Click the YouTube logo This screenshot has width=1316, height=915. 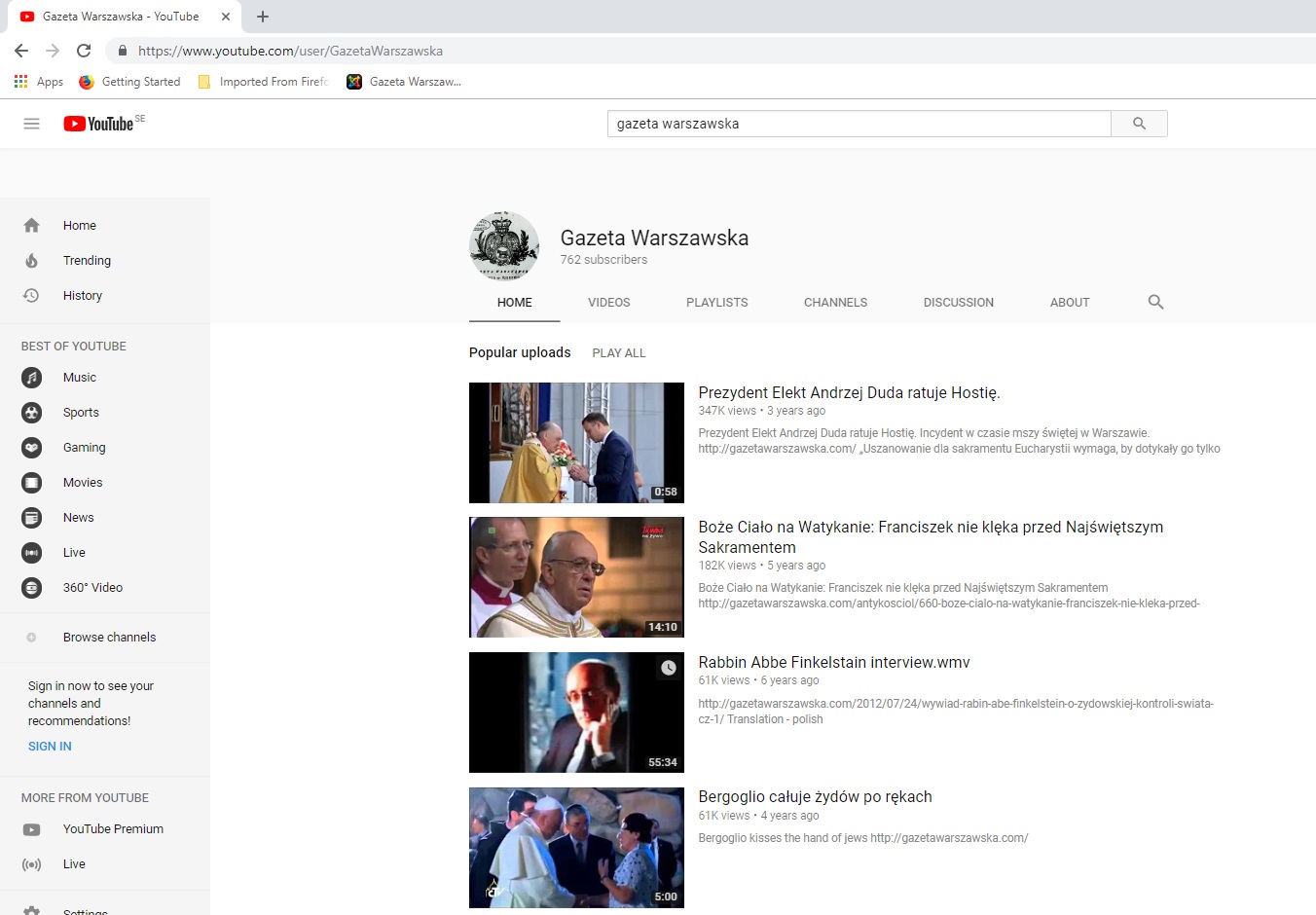98,124
